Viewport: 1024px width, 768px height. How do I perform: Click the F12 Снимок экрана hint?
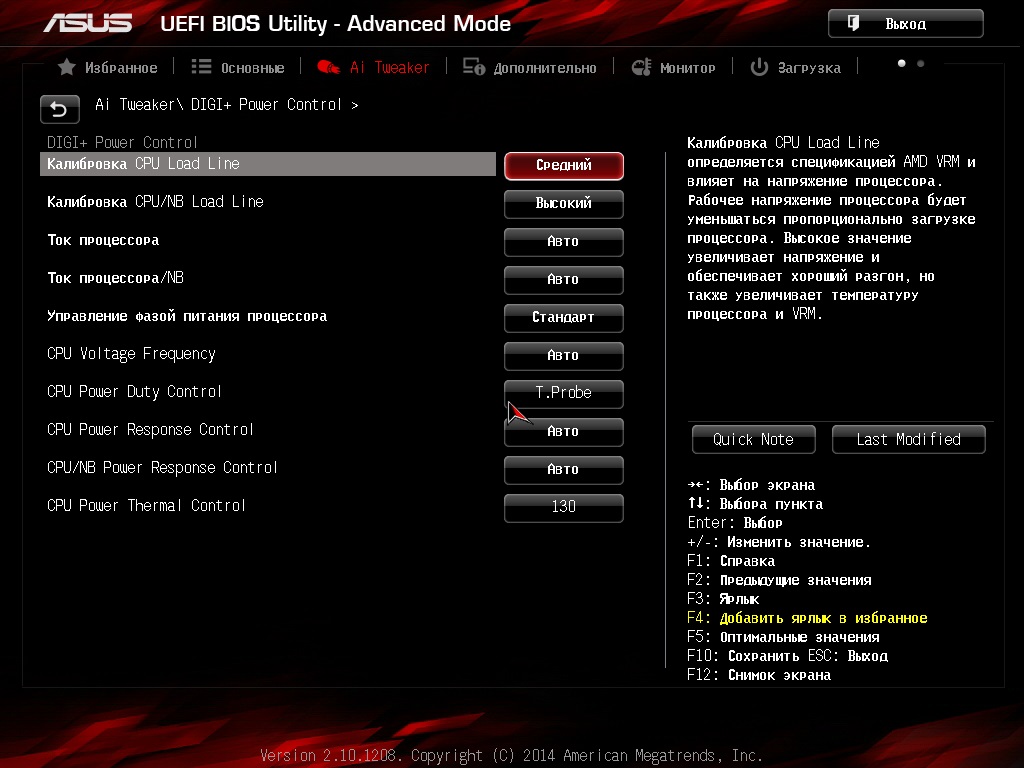759,675
